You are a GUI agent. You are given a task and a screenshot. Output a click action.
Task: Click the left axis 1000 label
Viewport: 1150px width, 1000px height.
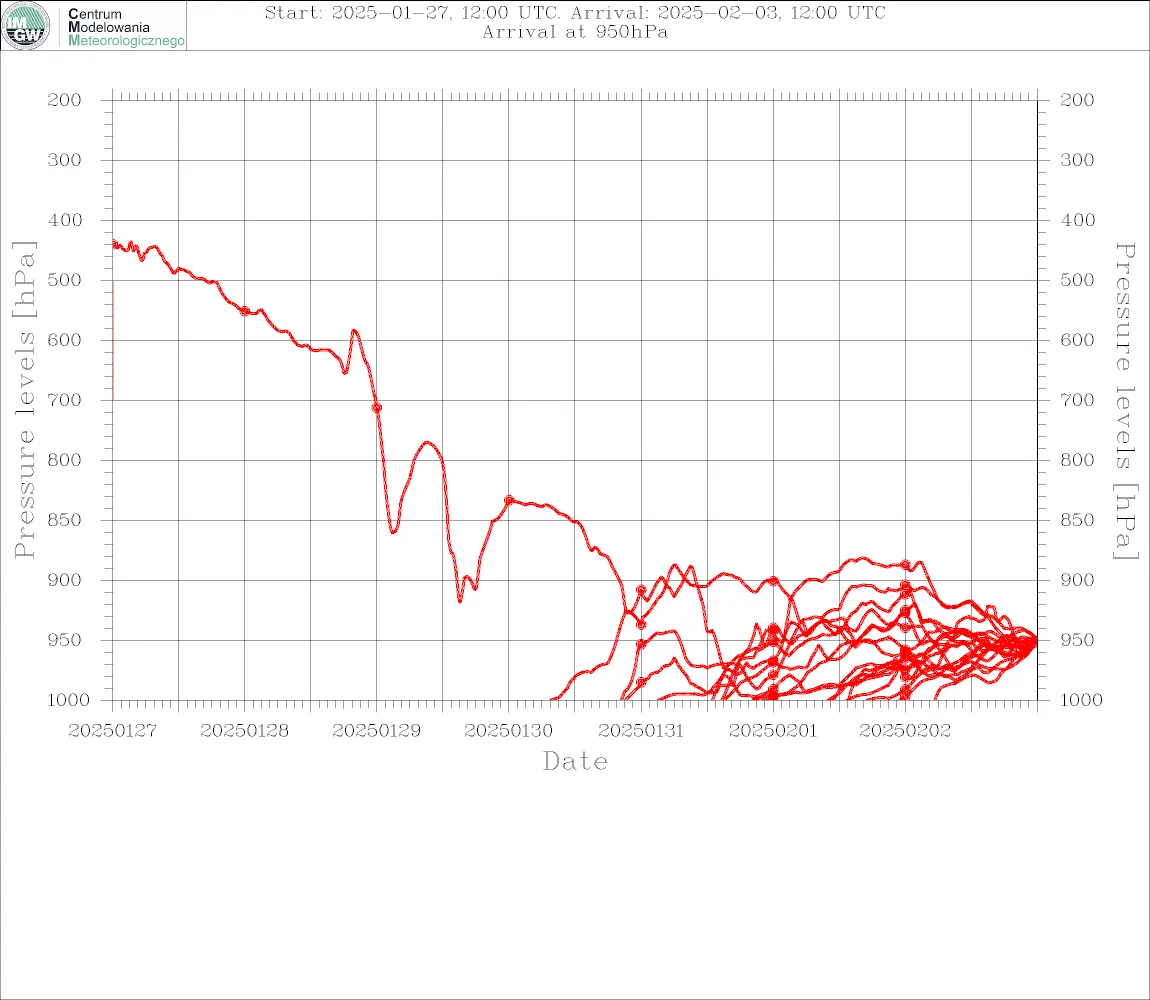pos(69,700)
